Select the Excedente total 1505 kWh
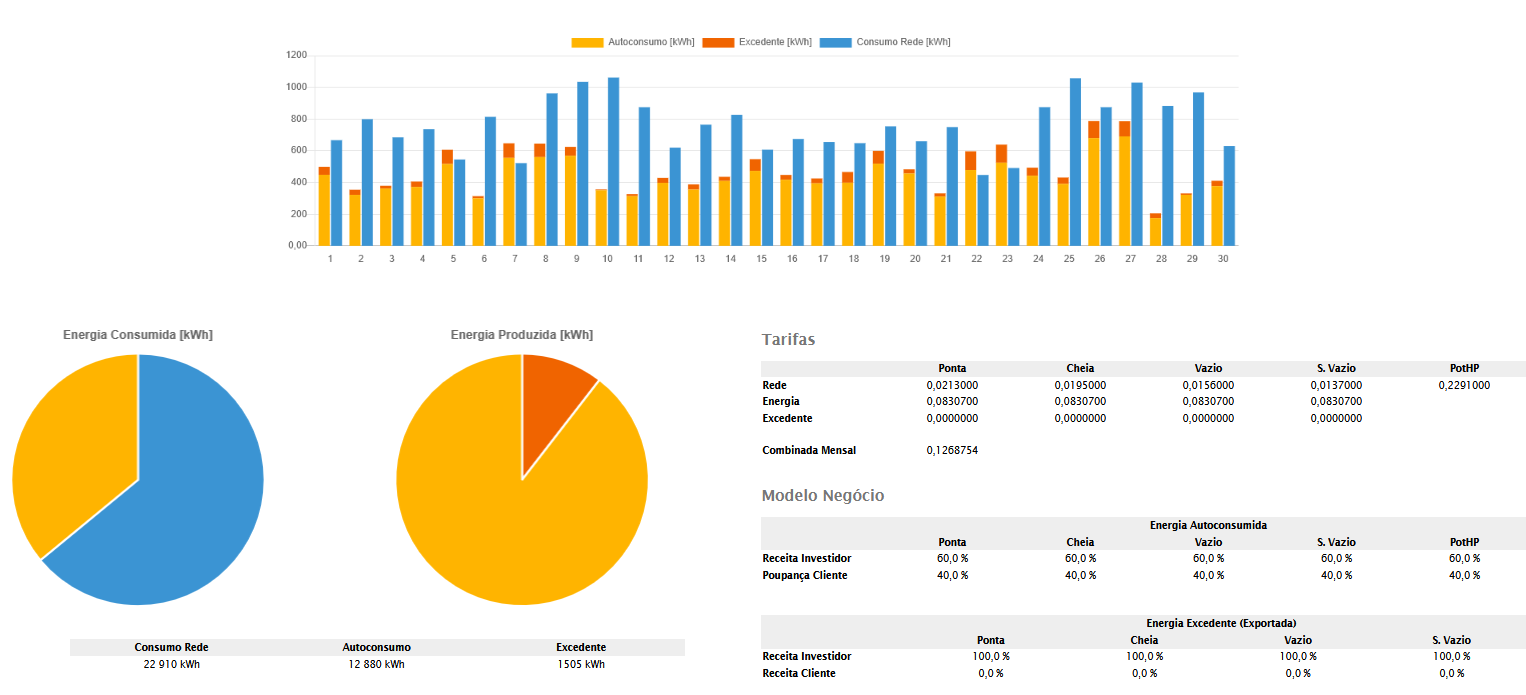The height and width of the screenshot is (695, 1526). coord(581,664)
